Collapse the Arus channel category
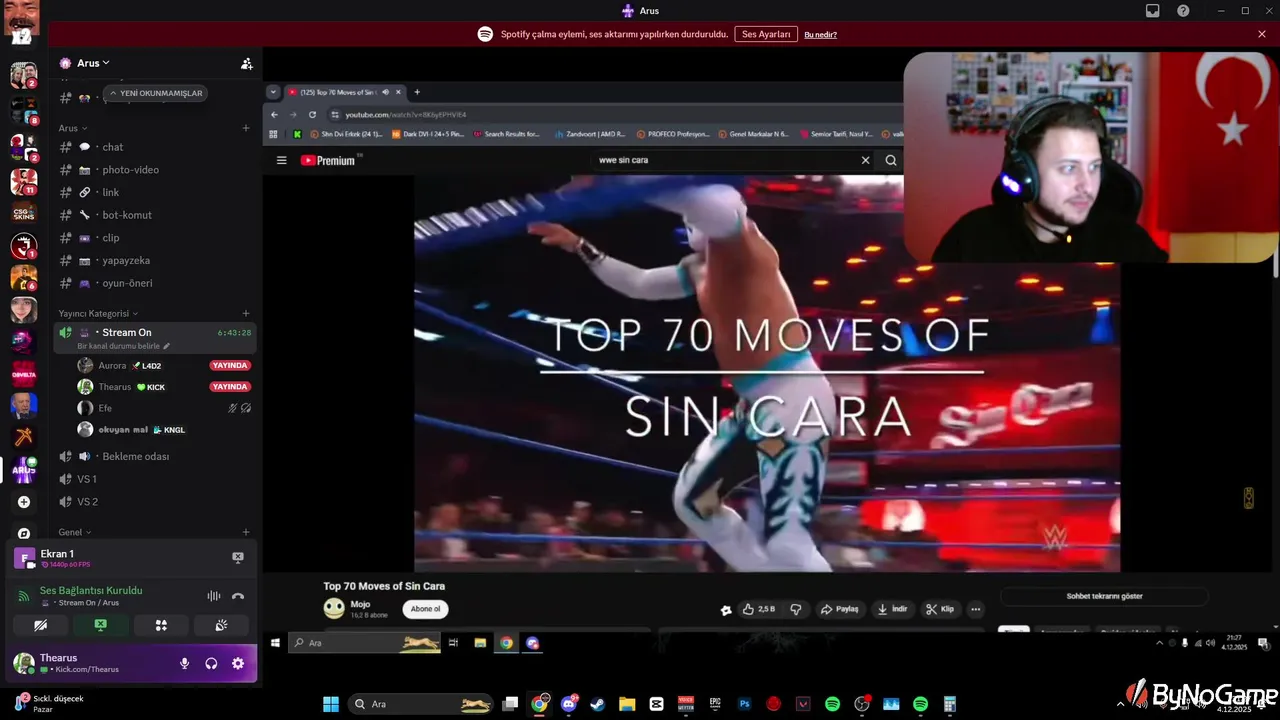The image size is (1280, 720). 73,128
